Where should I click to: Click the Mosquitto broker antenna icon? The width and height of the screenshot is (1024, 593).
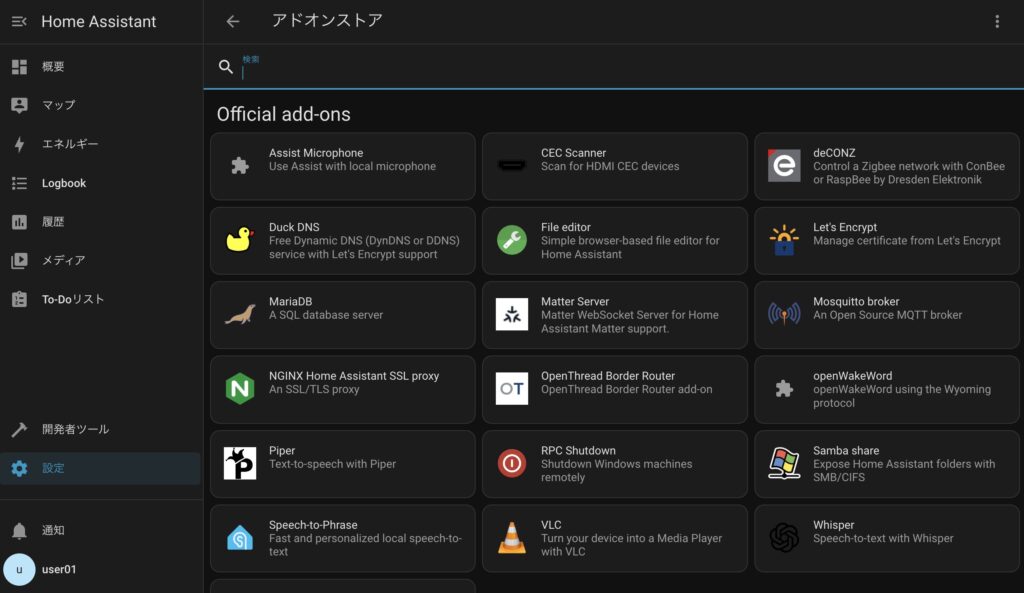pos(784,315)
